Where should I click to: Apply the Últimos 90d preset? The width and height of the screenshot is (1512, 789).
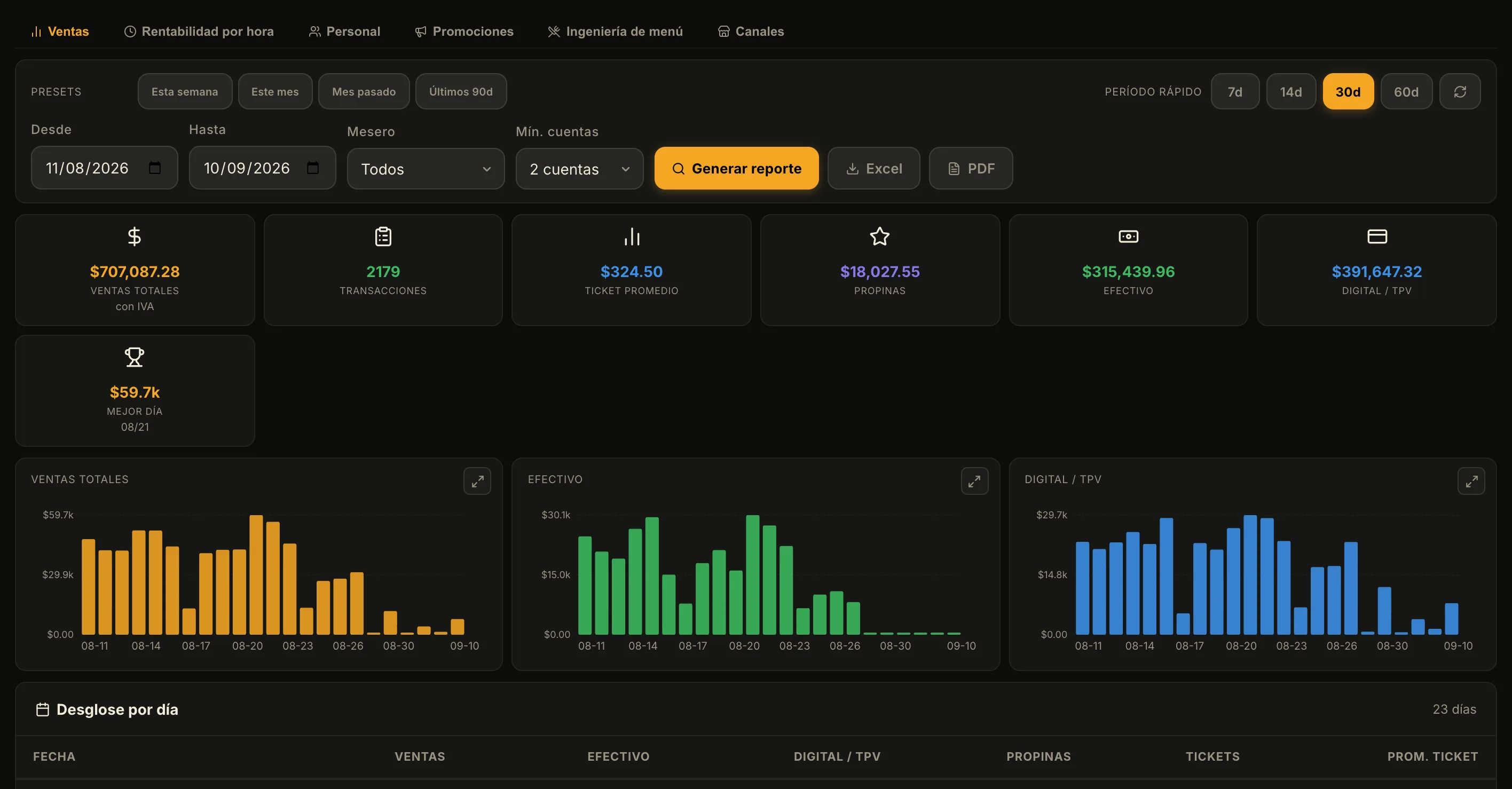click(x=461, y=92)
